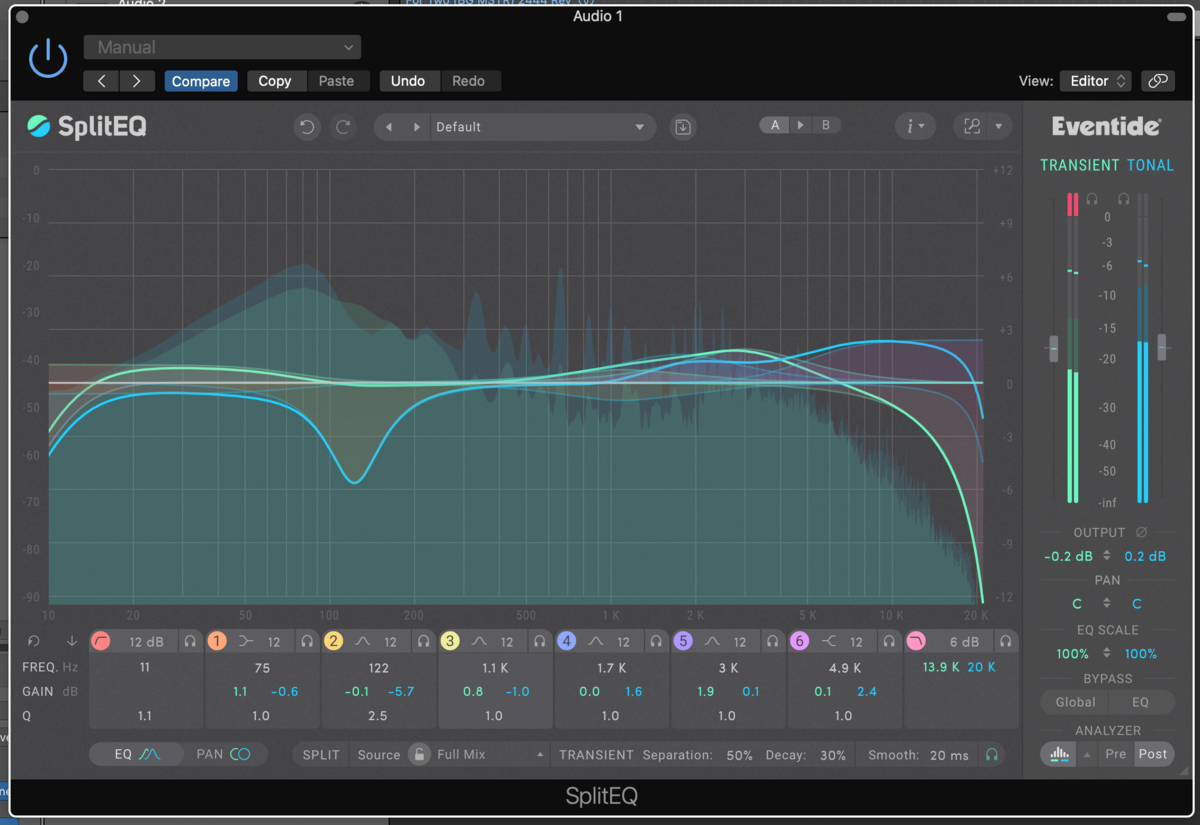The height and width of the screenshot is (825, 1200).
Task: Switch comparison to state B
Action: tap(825, 125)
